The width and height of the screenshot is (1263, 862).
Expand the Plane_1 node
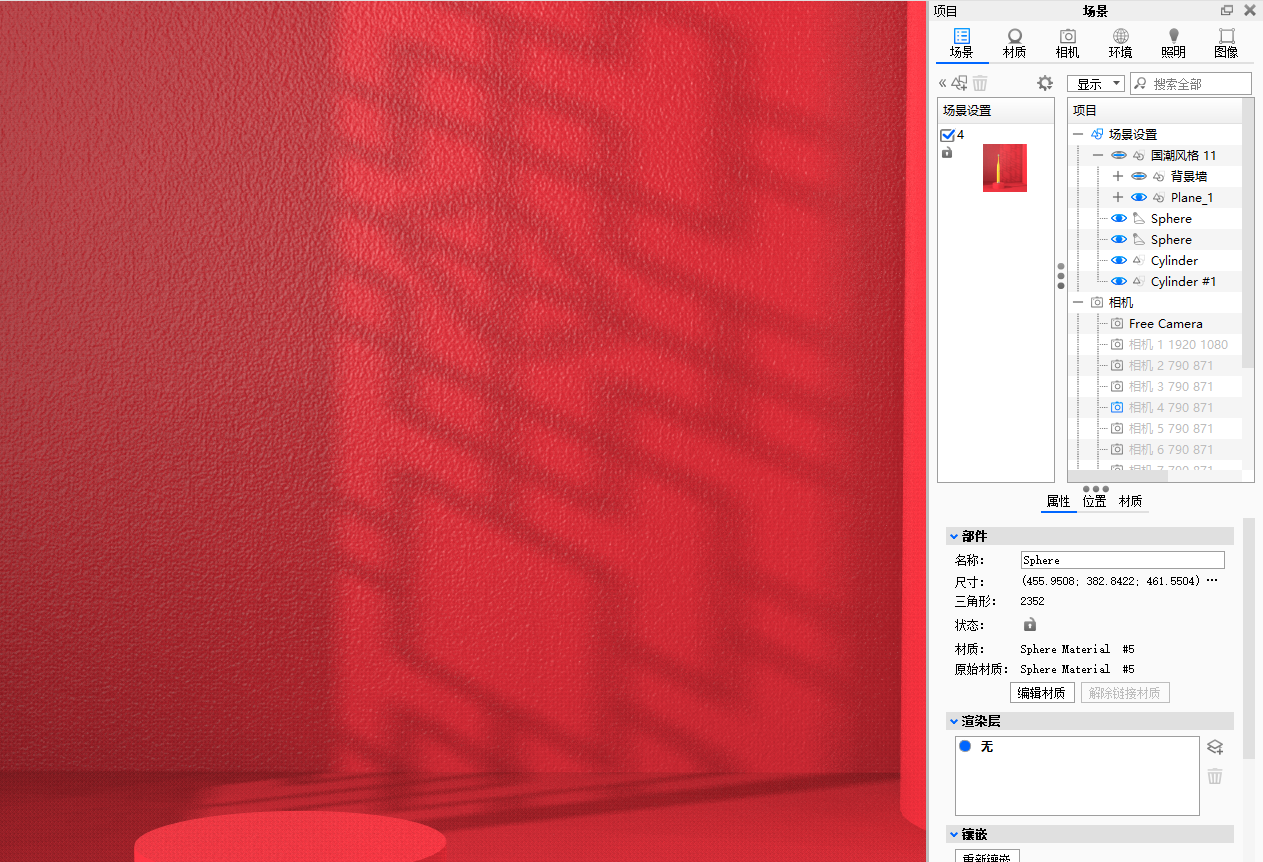point(1118,198)
